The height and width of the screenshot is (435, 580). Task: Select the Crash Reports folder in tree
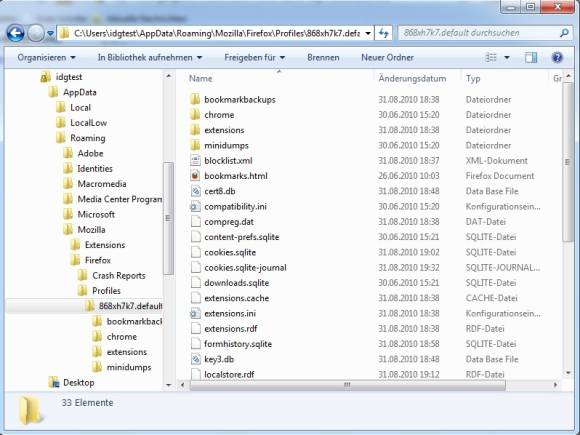pyautogui.click(x=118, y=276)
